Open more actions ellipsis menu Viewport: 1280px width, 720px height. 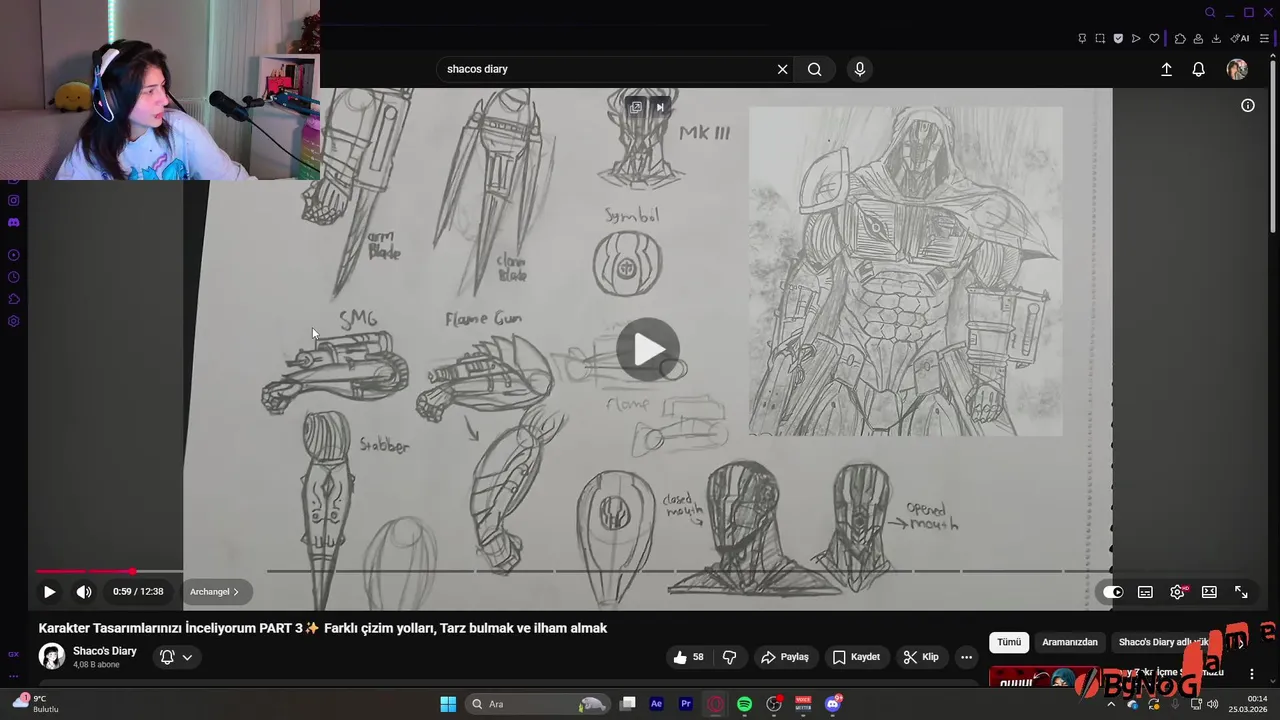click(966, 657)
